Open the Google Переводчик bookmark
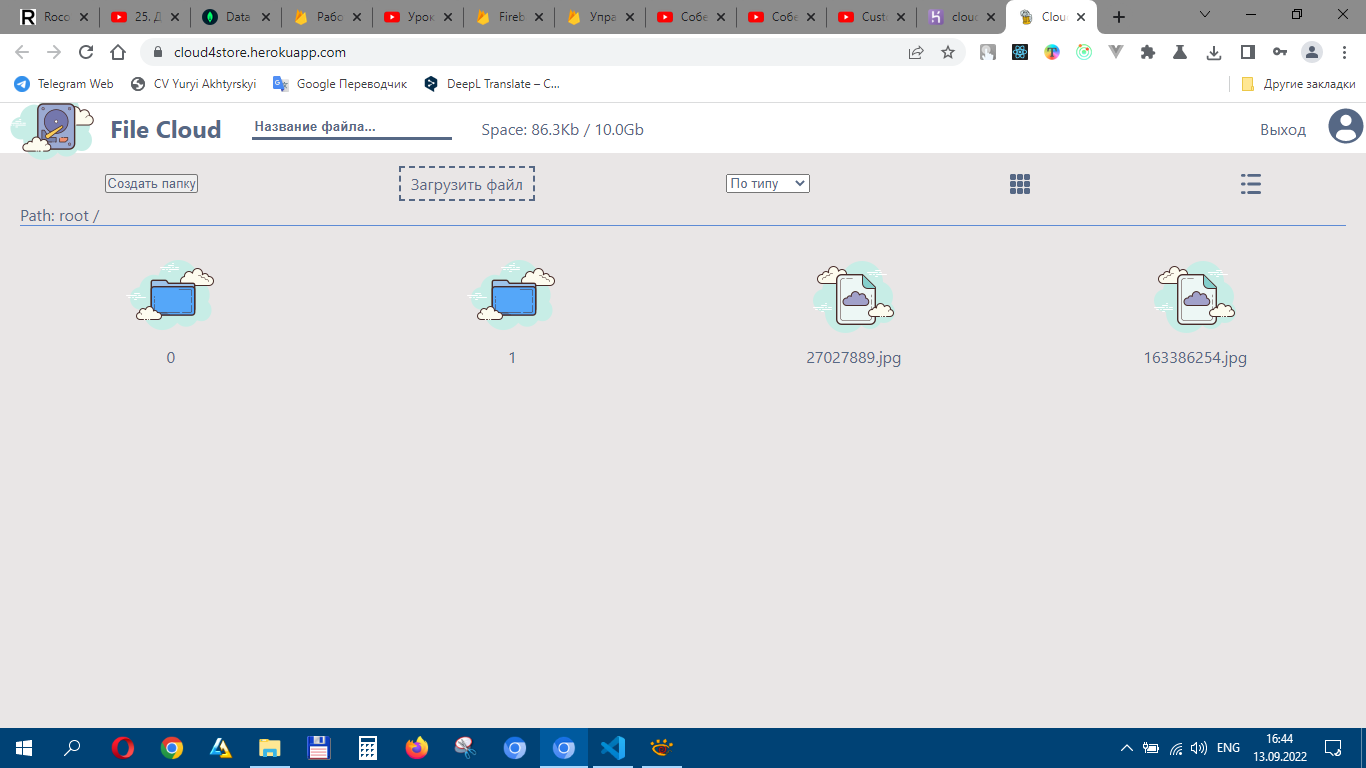1366x768 pixels. click(340, 84)
